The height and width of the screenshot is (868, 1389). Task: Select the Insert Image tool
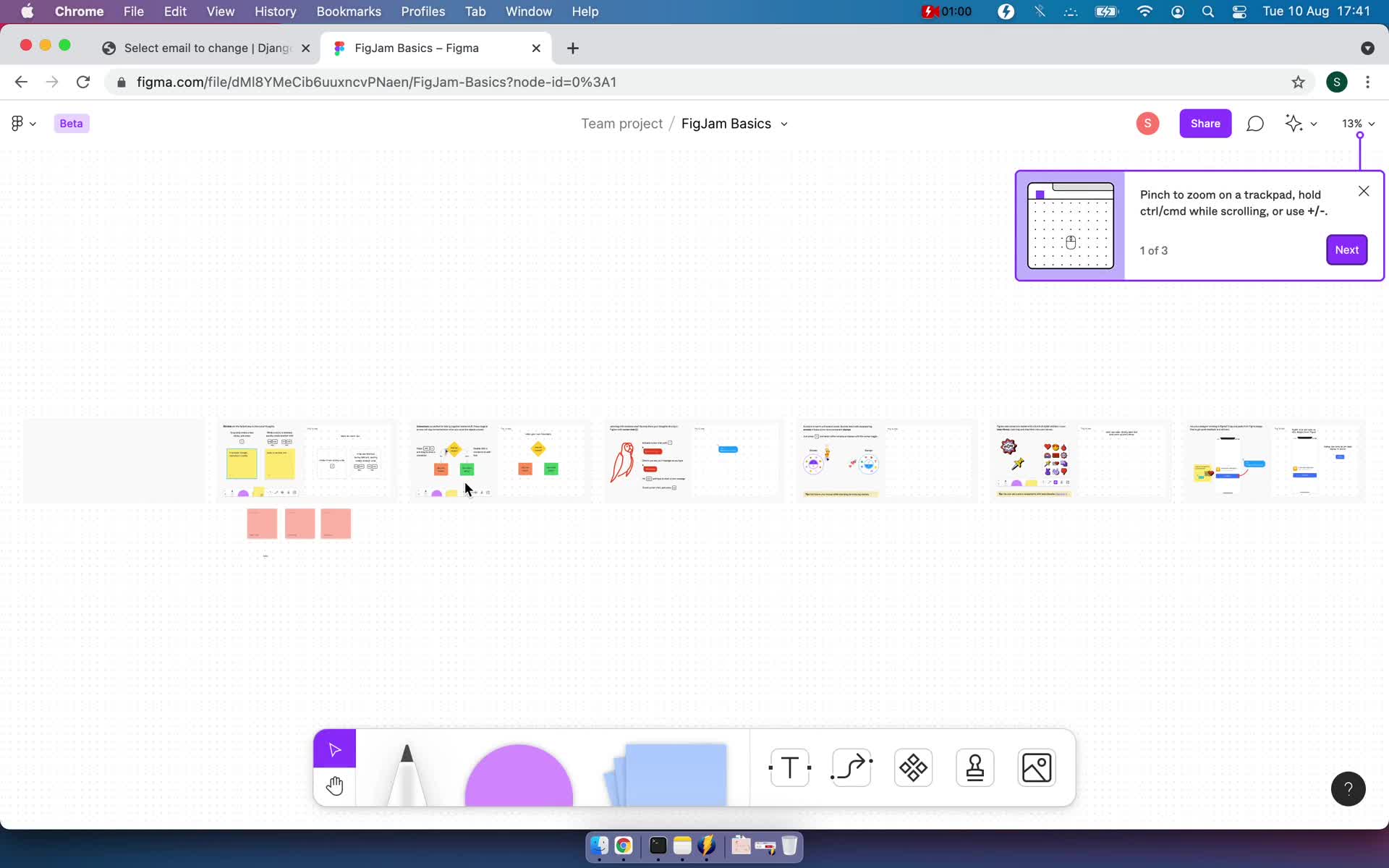pos(1036,767)
